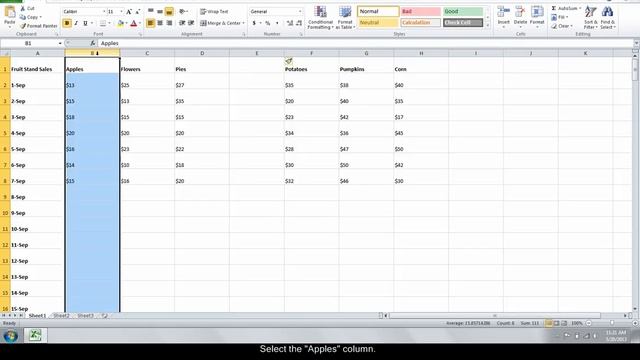This screenshot has height=360, width=640.
Task: Apply the Normal cell style
Action: (378, 11)
